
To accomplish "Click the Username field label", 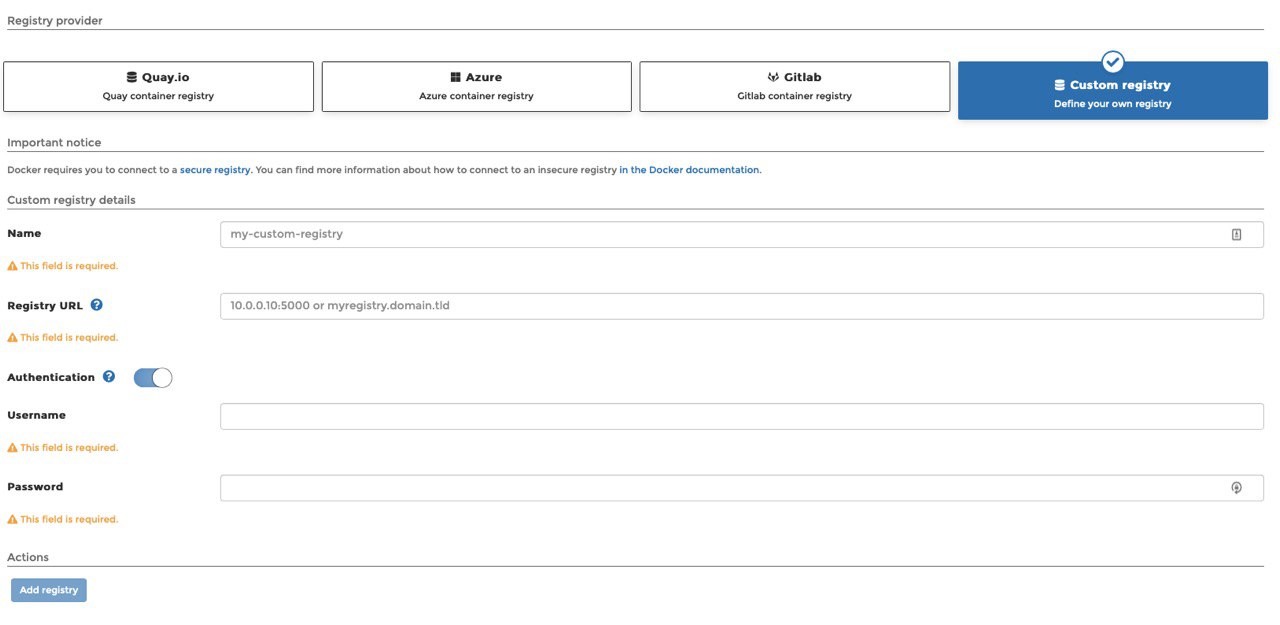I will [36, 415].
